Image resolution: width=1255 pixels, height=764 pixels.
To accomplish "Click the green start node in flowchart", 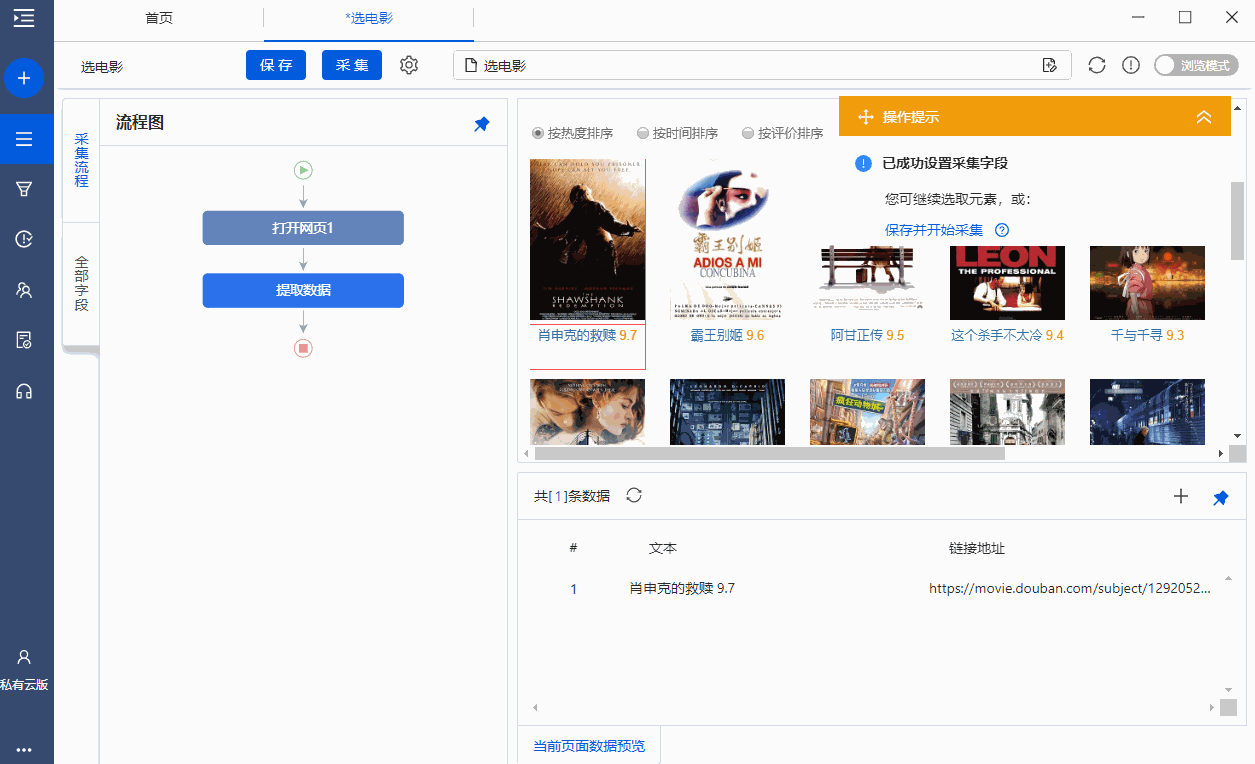I will [303, 170].
